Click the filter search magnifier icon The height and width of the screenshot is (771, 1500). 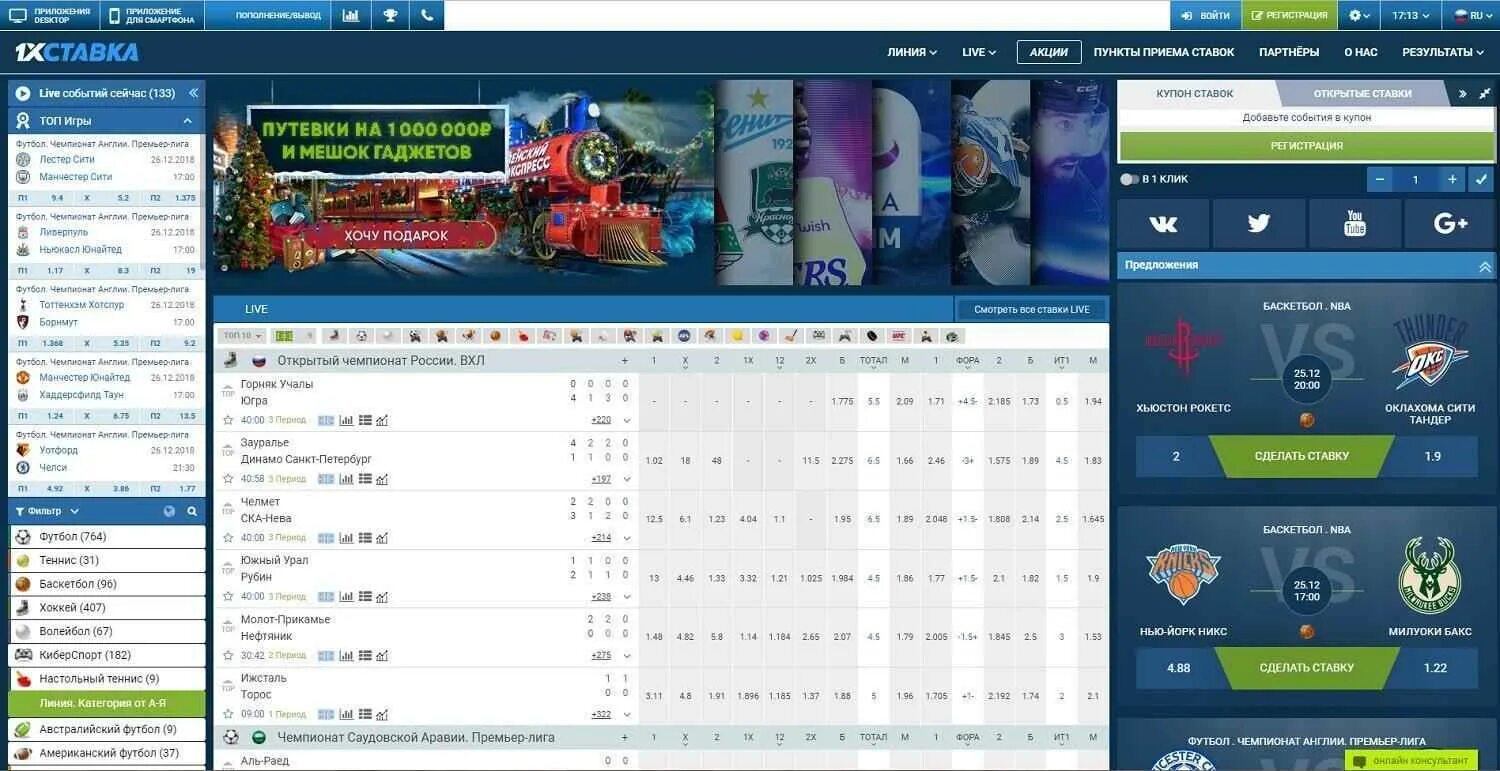pyautogui.click(x=192, y=511)
